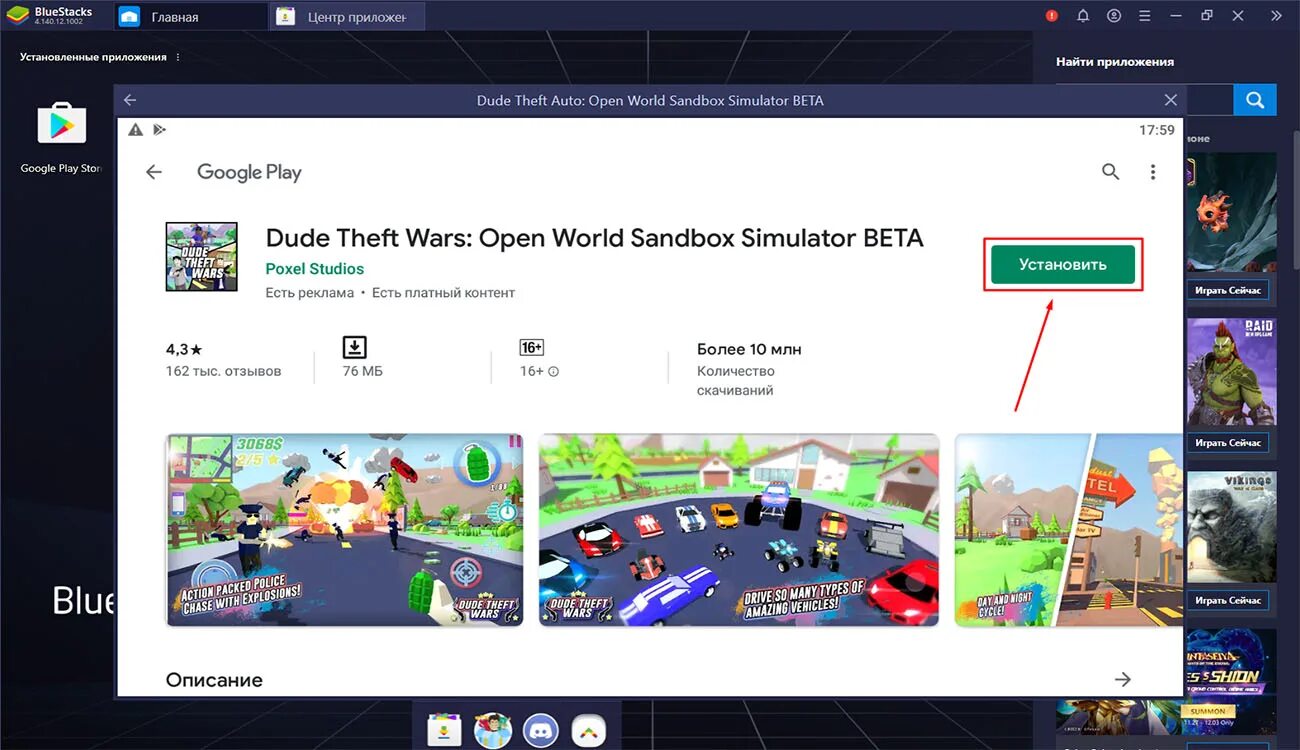Open the day and night cycle screenshot
The image size is (1300, 750).
tap(1069, 530)
